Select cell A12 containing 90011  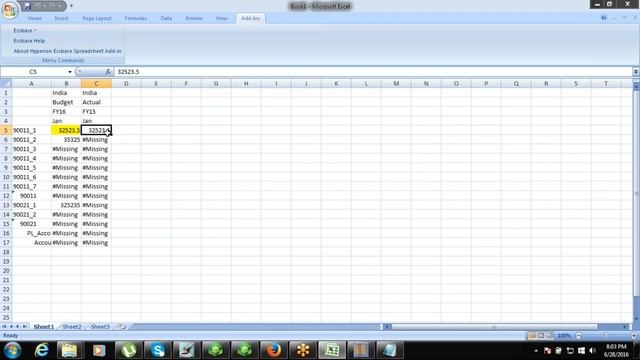[31, 196]
